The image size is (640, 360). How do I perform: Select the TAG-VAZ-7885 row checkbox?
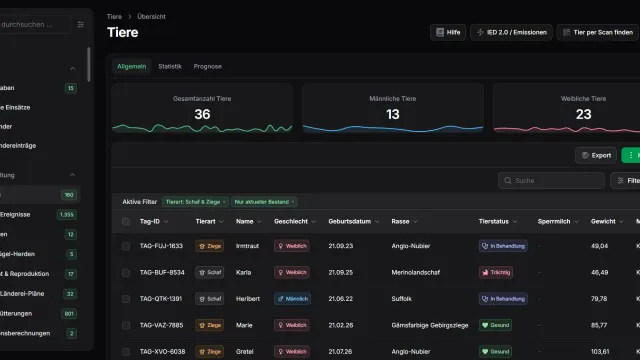pos(126,325)
